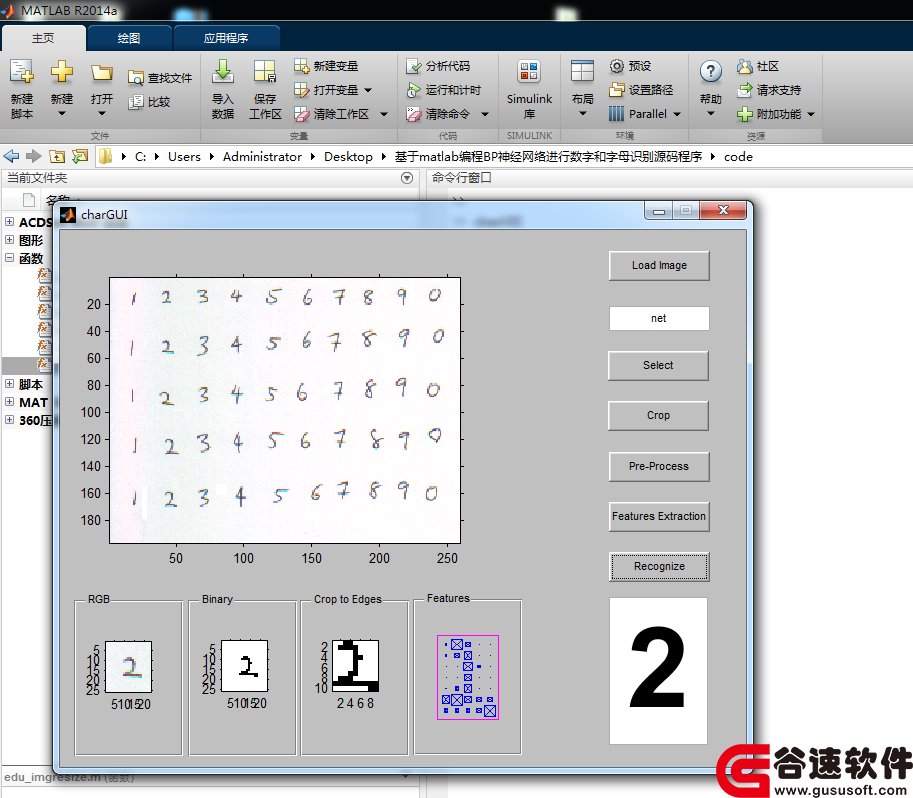The image size is (913, 798).
Task: Expand the 脚本 tree node
Action: coord(9,383)
